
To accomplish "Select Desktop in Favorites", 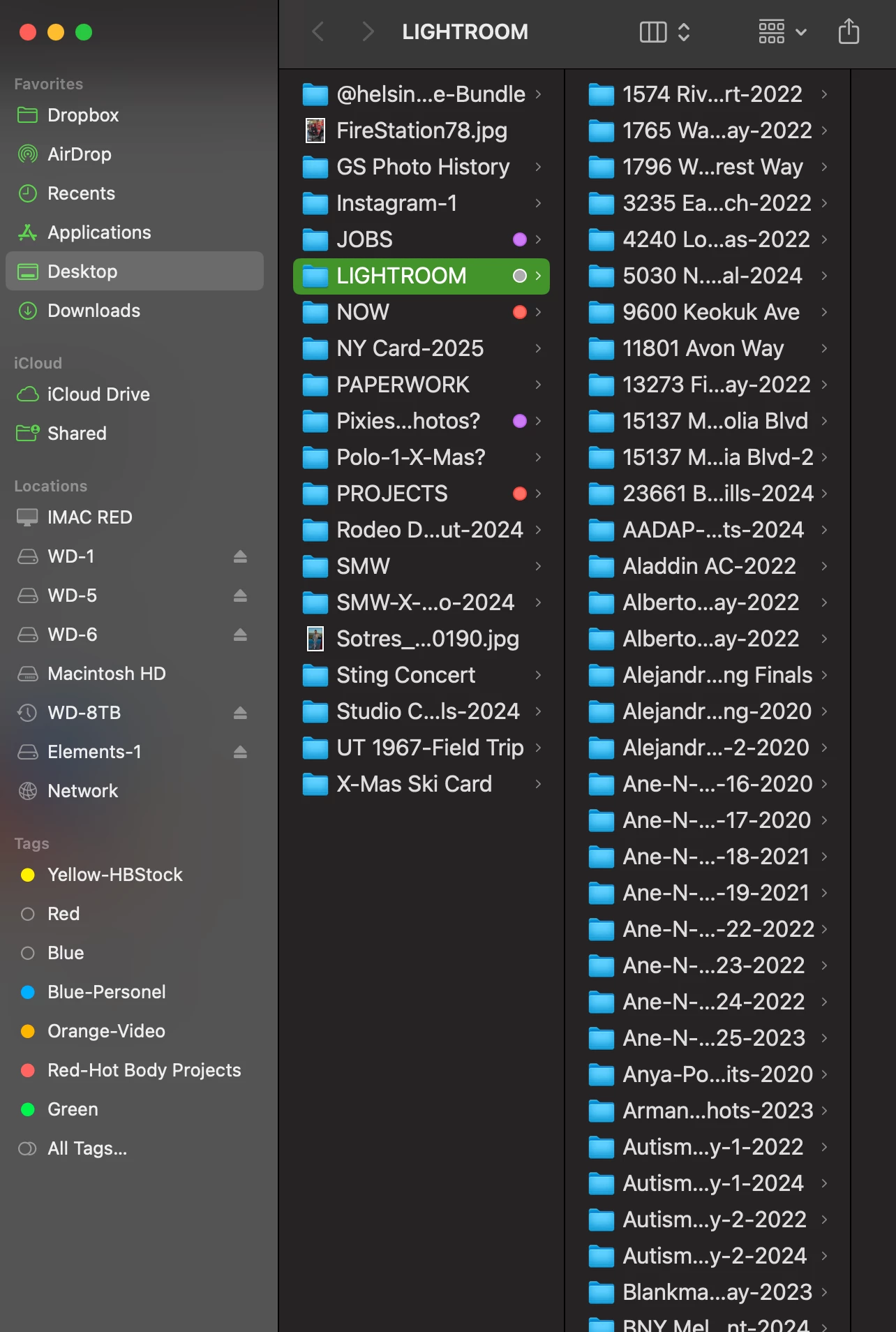I will pyautogui.click(x=134, y=272).
